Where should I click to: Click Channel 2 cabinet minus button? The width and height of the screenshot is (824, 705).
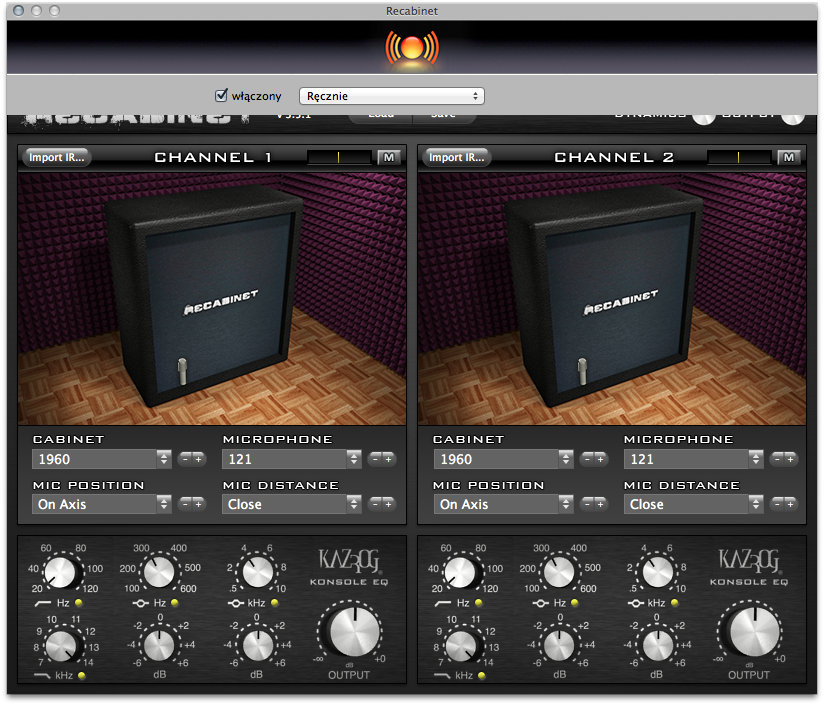point(587,459)
